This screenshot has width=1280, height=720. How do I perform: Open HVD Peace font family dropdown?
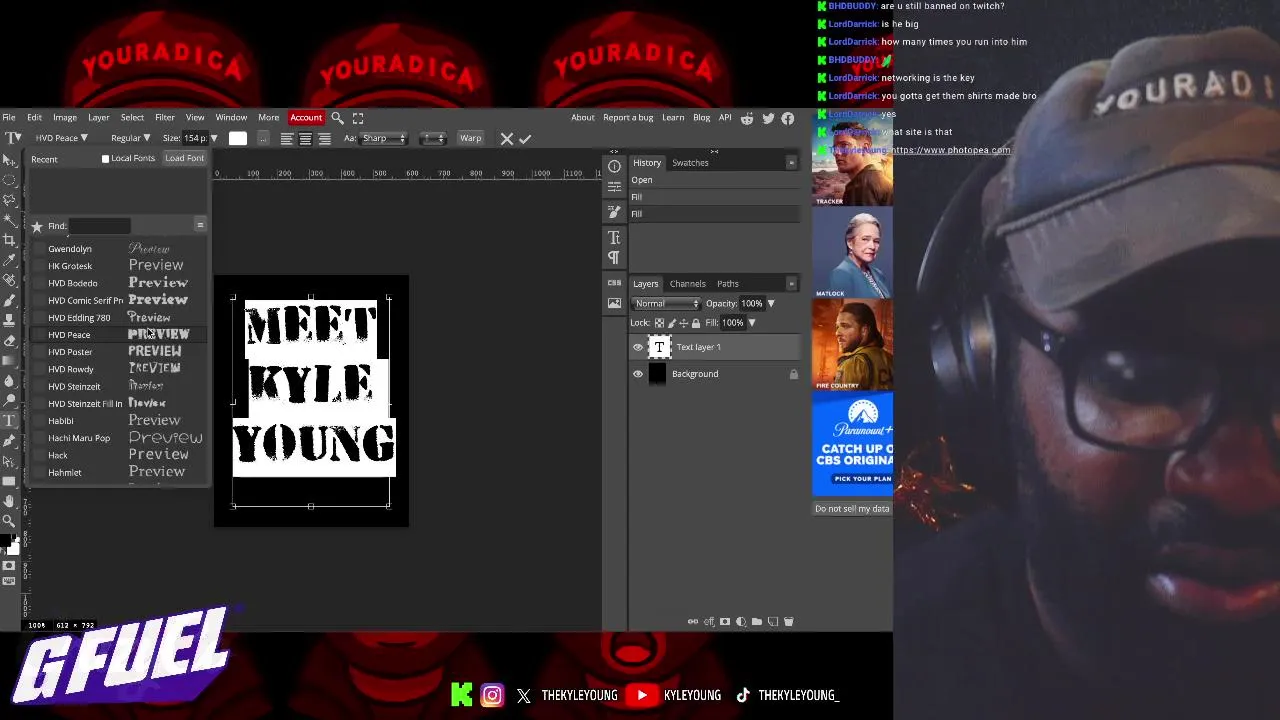point(61,138)
